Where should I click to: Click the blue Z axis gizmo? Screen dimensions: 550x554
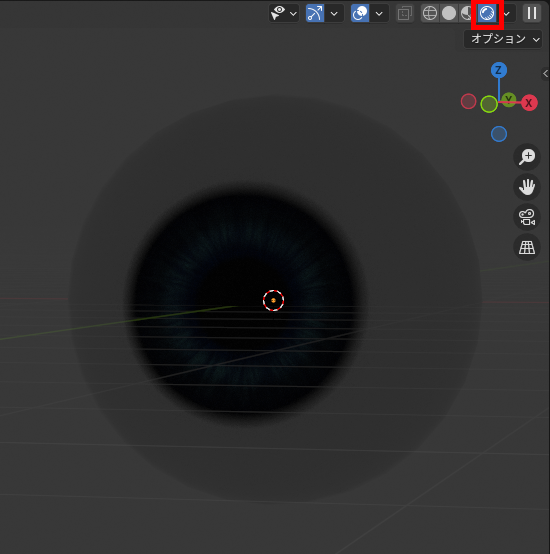499,70
